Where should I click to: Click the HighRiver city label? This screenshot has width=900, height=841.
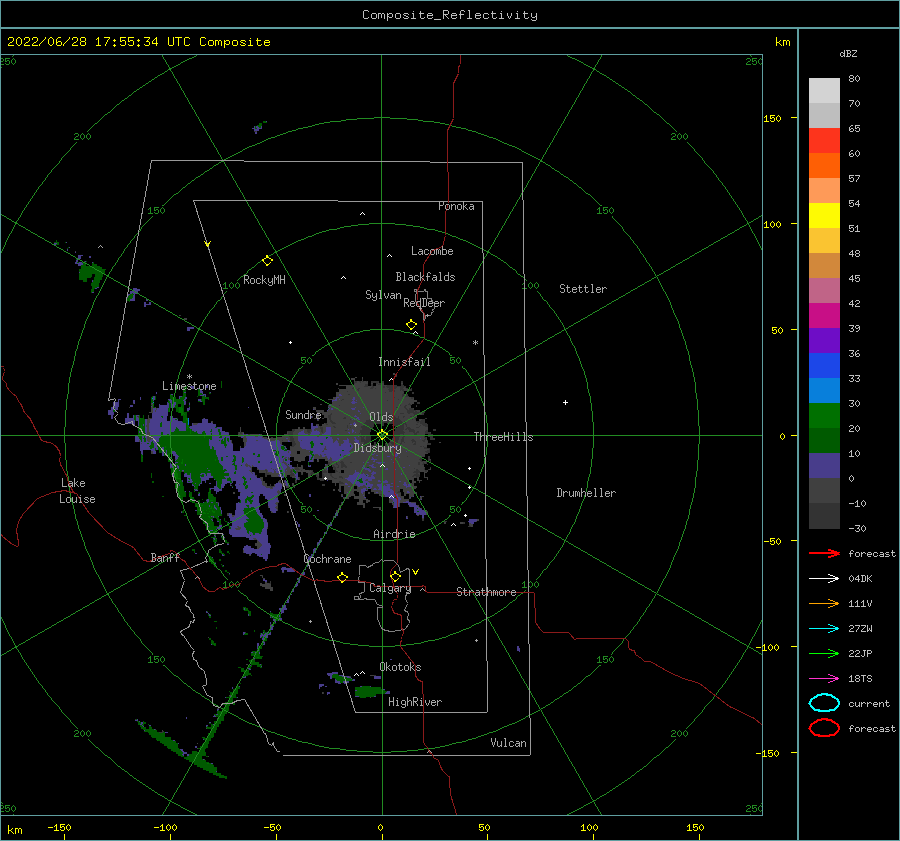coord(415,702)
